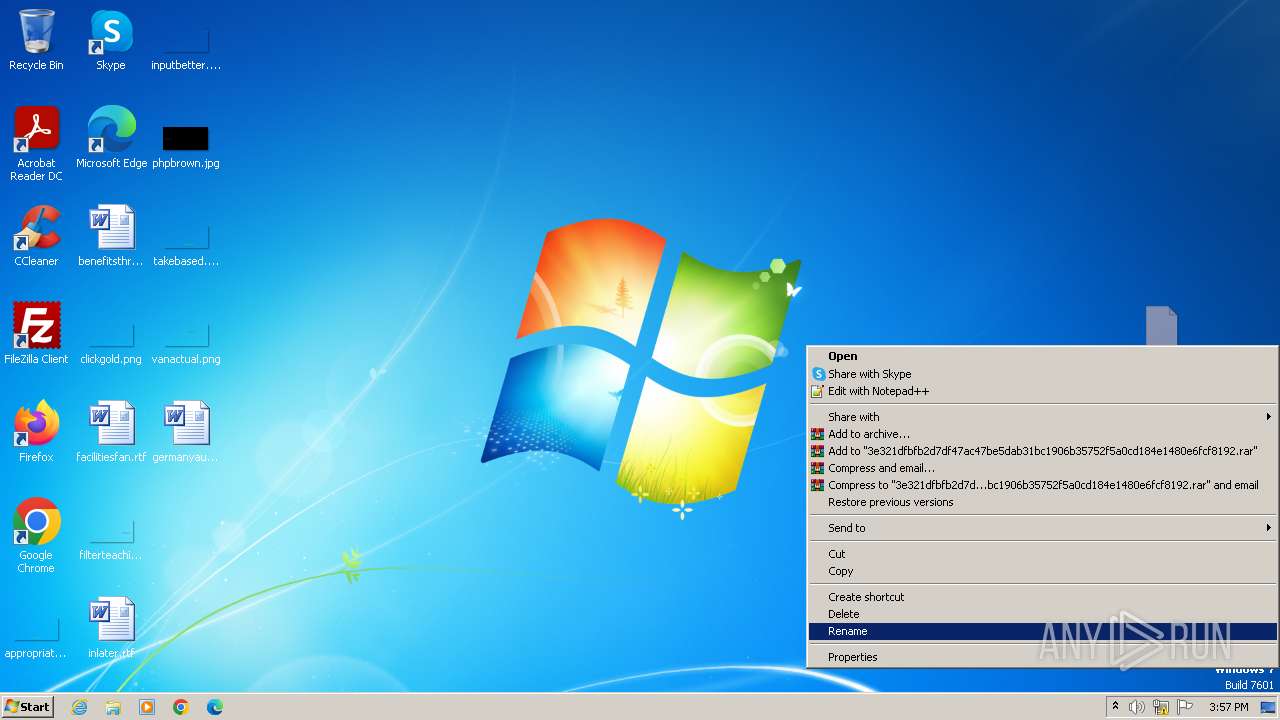Choose Restore previous versions entry

1042,502
